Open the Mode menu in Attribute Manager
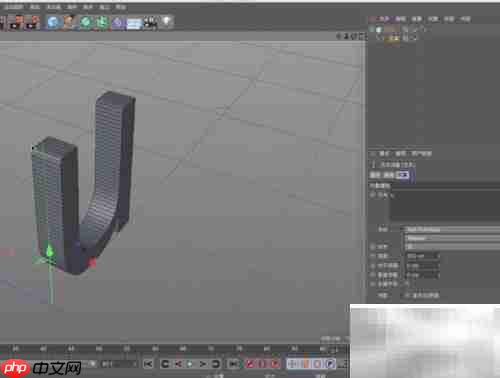Viewport: 500px width, 378px height. point(384,153)
